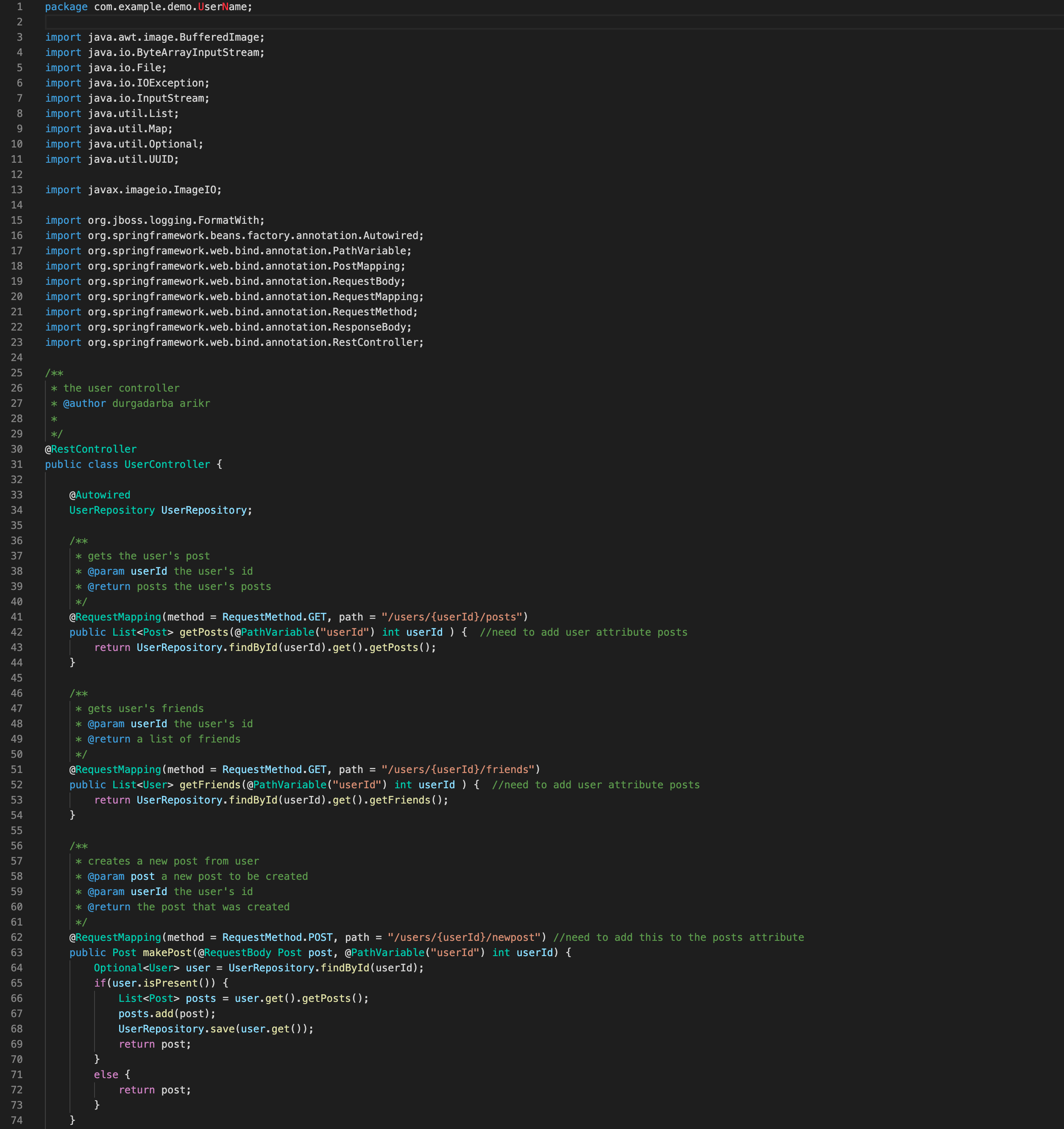Click comment 'need to add this to the posts attribute'
Screen dimensions: 1064x1129
pyautogui.click(x=679, y=937)
